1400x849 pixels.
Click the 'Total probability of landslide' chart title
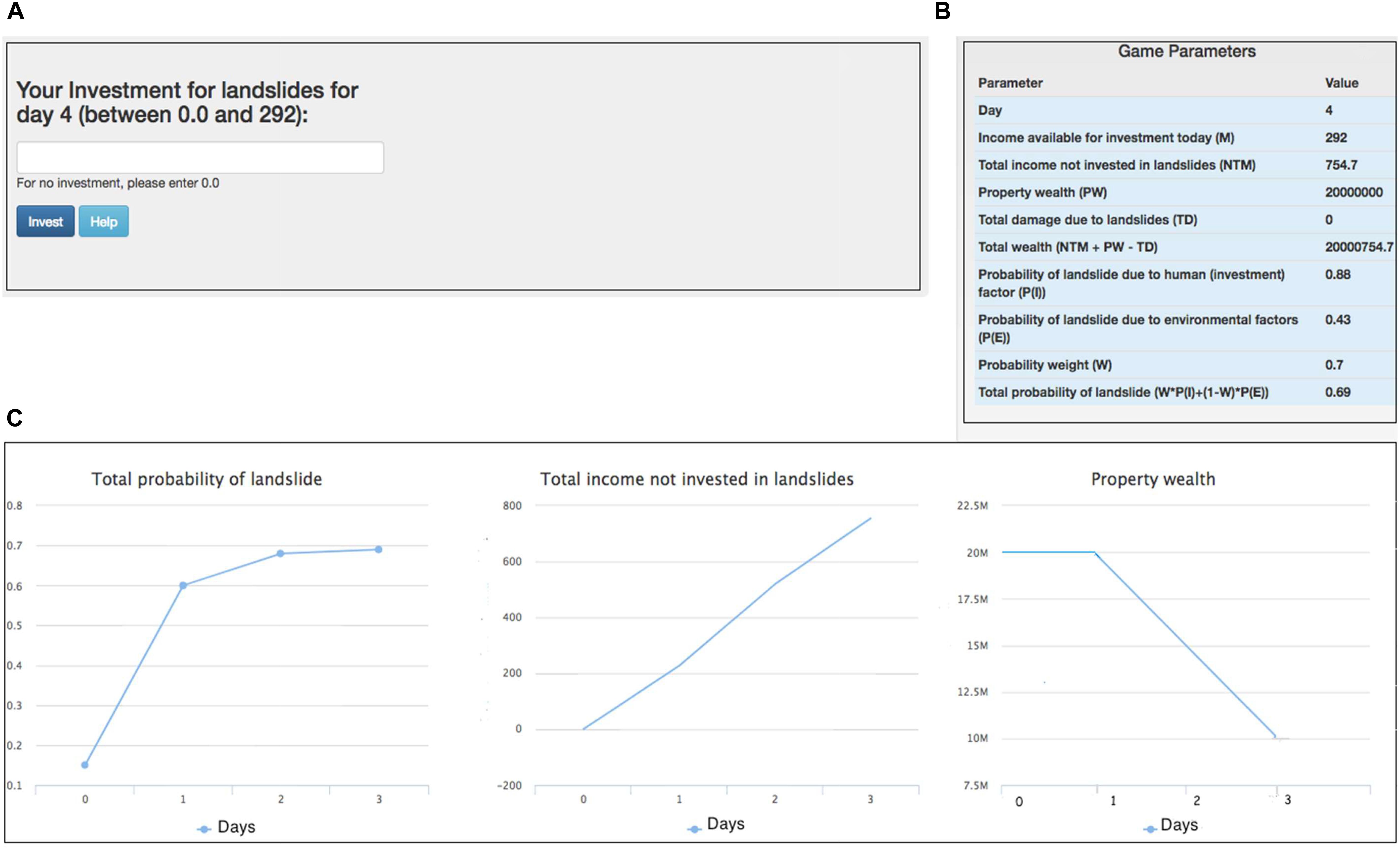point(207,479)
